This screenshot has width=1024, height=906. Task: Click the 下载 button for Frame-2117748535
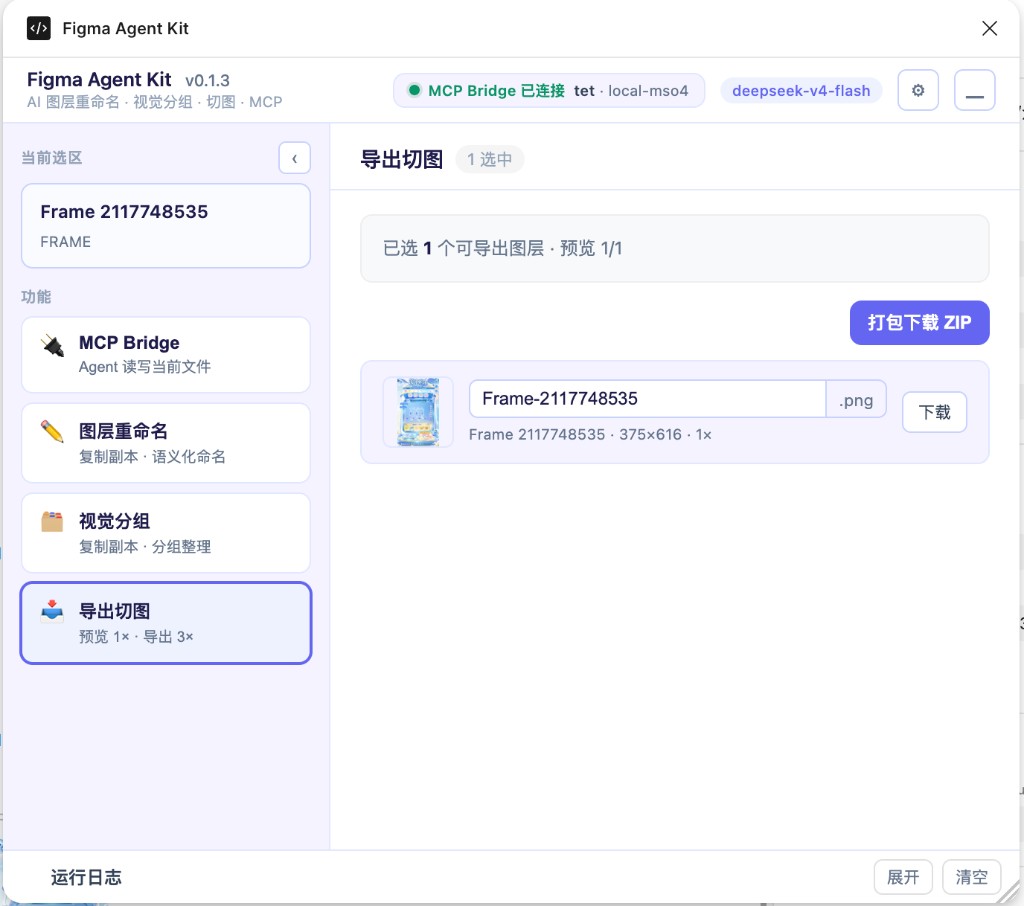[935, 412]
